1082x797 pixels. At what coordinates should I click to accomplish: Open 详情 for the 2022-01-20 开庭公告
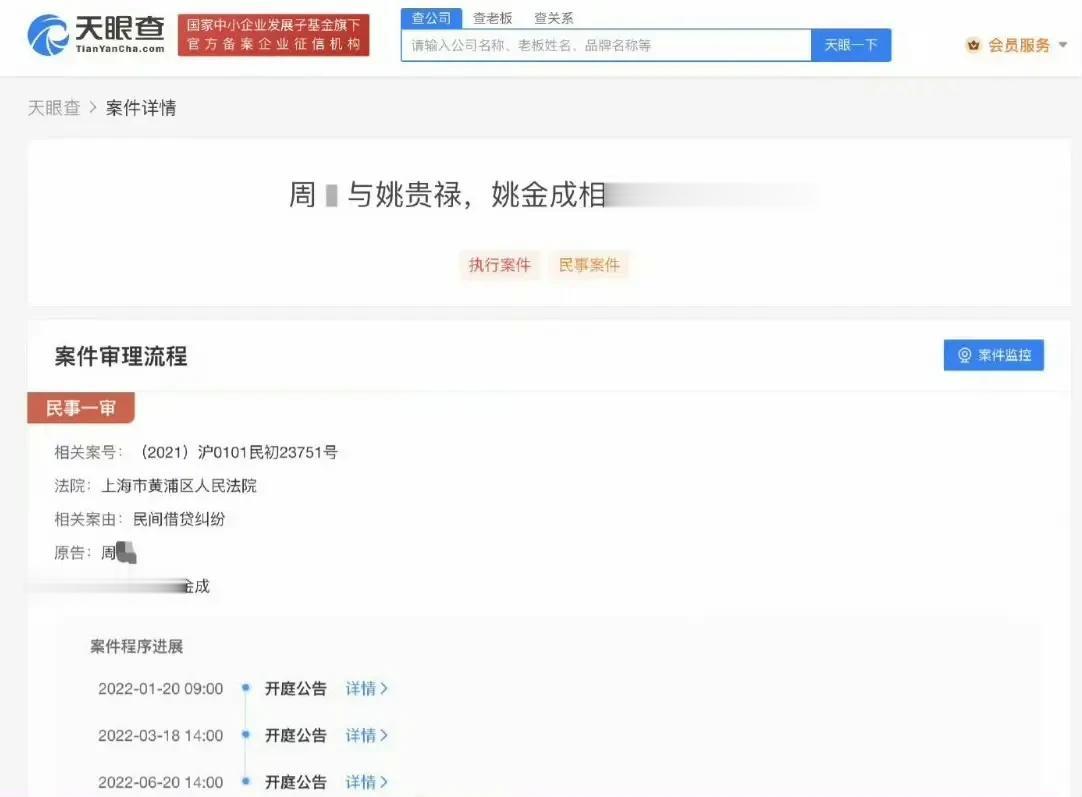coord(366,689)
